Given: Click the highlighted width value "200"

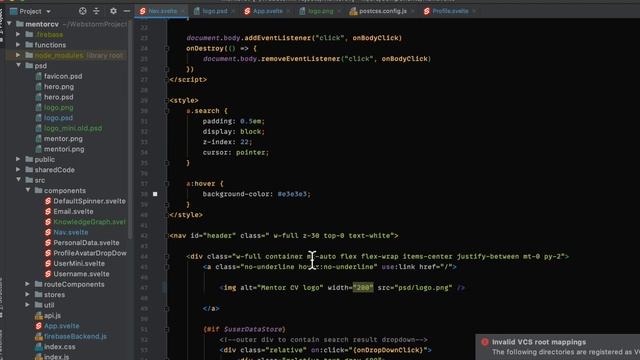Looking at the screenshot, I should pos(363,288).
